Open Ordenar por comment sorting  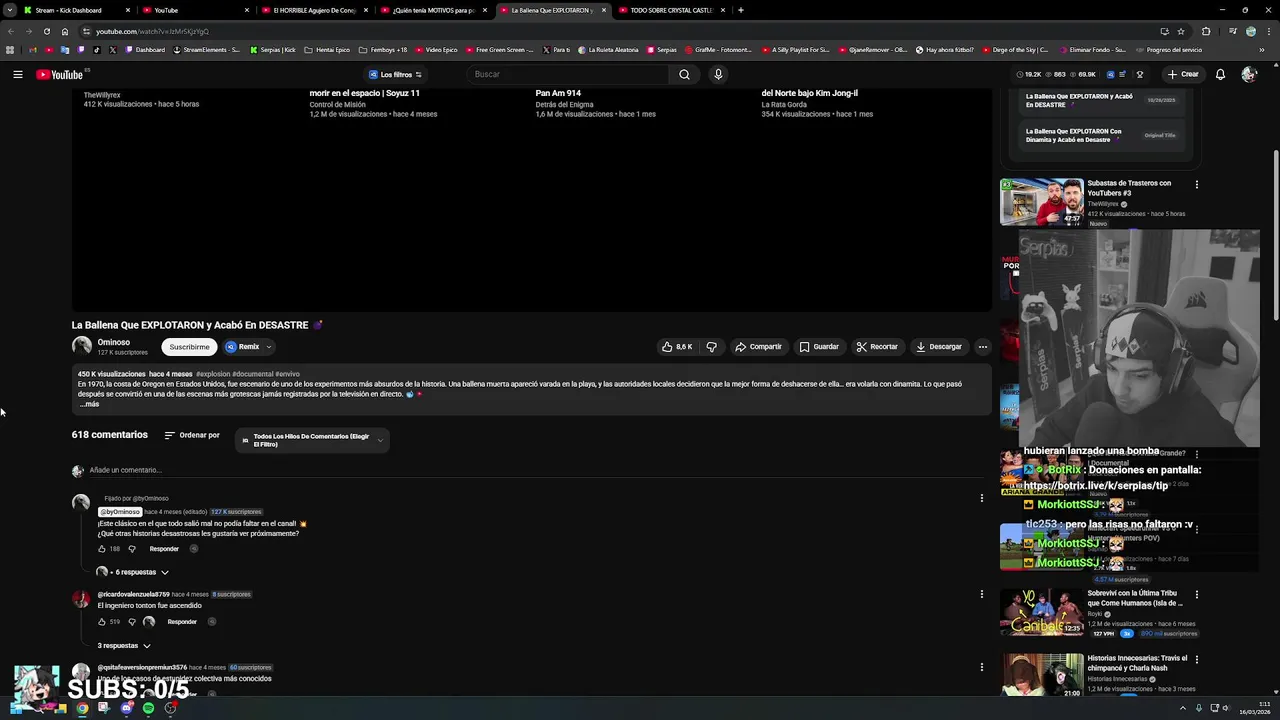(192, 435)
